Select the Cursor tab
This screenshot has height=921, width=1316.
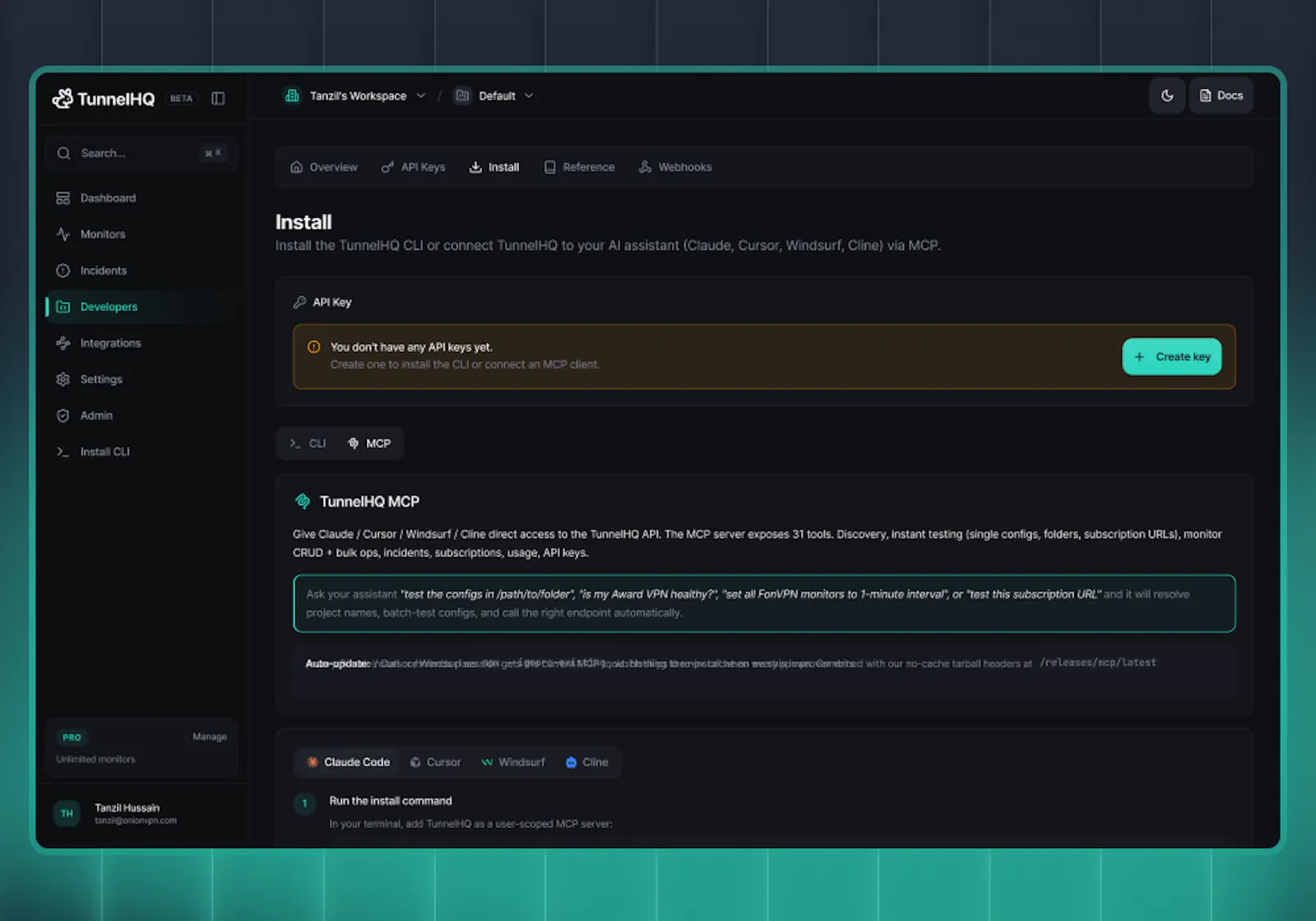(435, 762)
